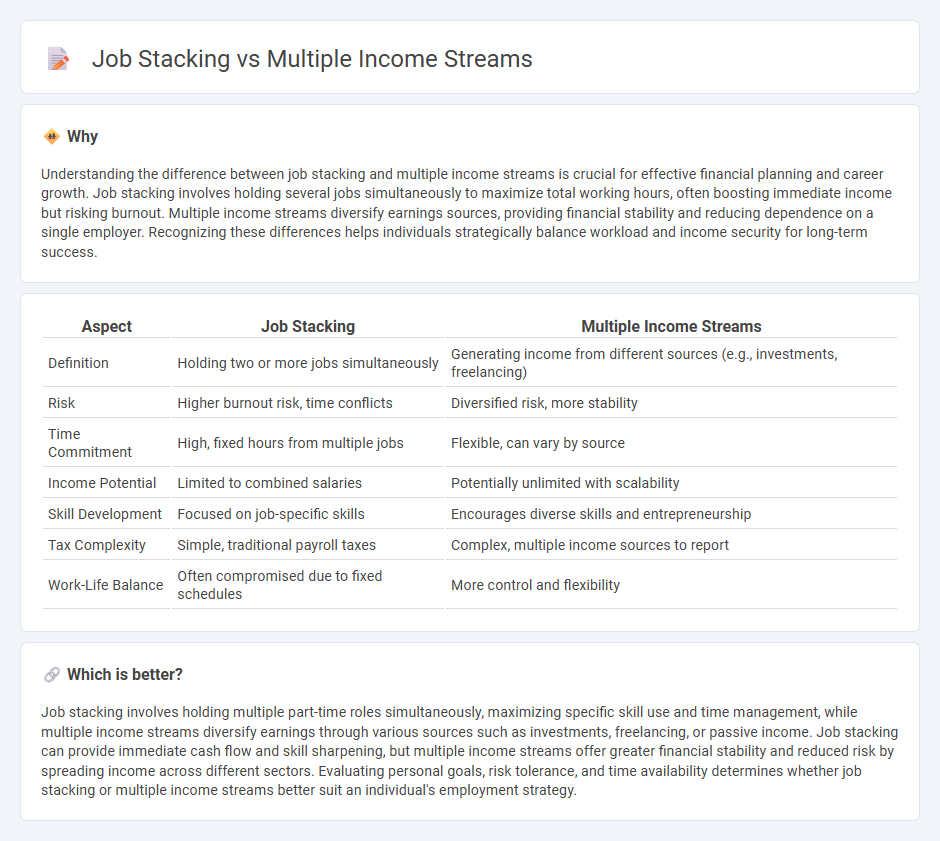Select the Skill Development row label
Viewport: 940px width, 841px height.
pos(105,514)
